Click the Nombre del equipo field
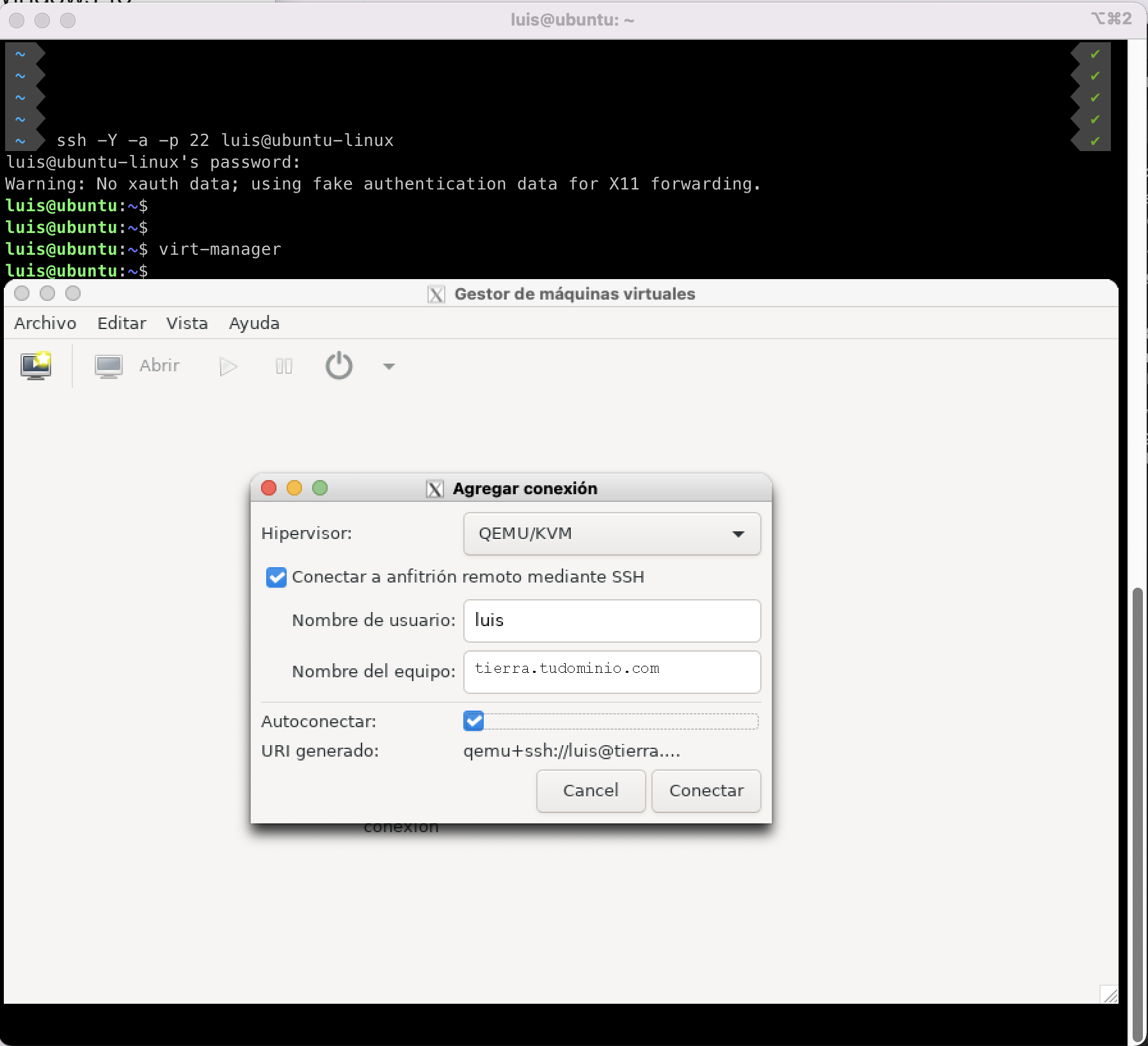The height and width of the screenshot is (1046, 1148). click(x=612, y=672)
